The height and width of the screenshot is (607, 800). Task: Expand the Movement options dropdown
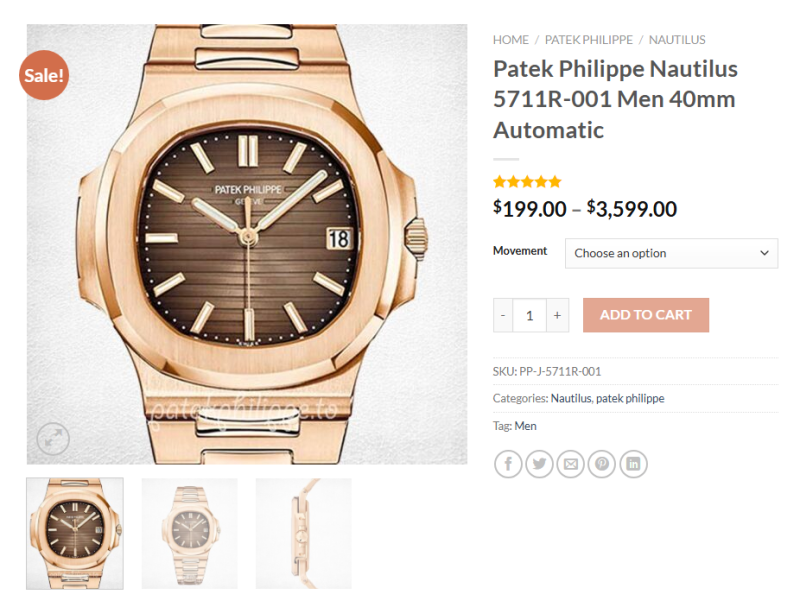point(671,253)
